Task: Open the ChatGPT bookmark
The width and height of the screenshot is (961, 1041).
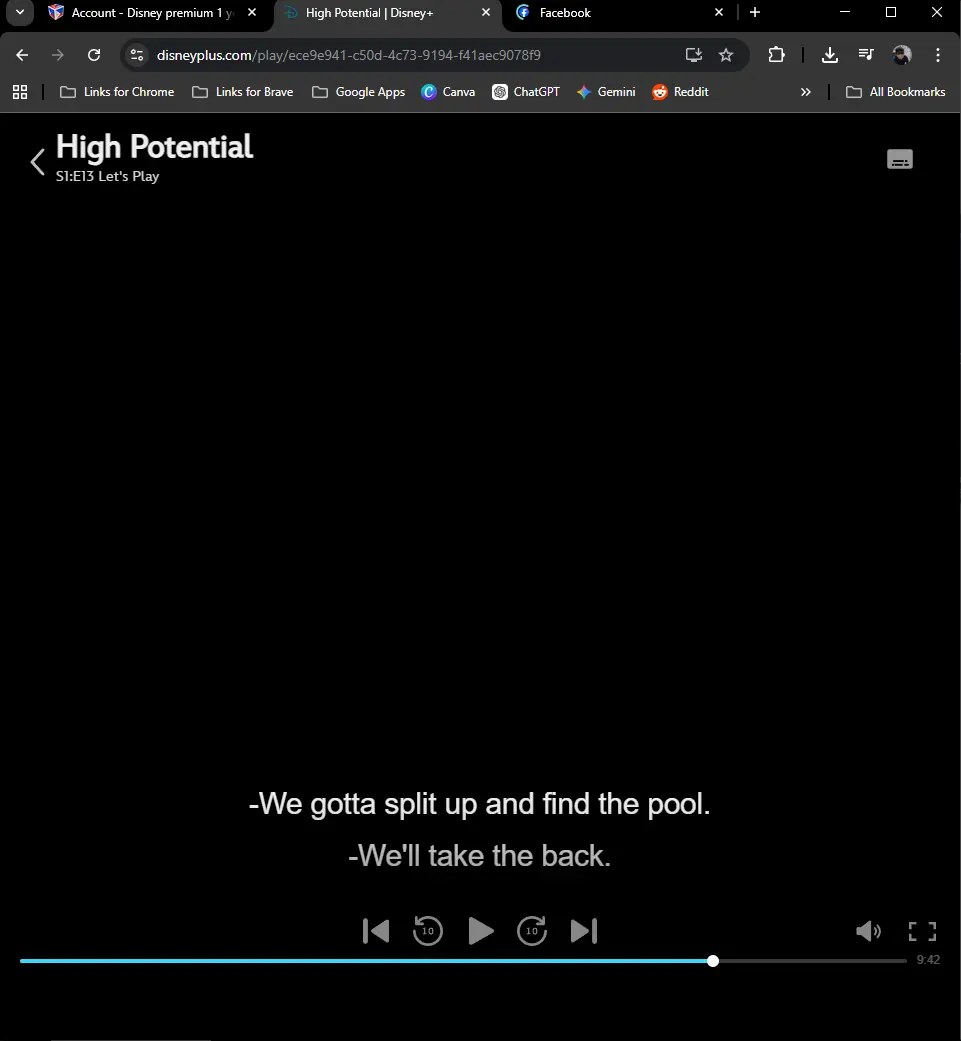Action: click(x=526, y=92)
